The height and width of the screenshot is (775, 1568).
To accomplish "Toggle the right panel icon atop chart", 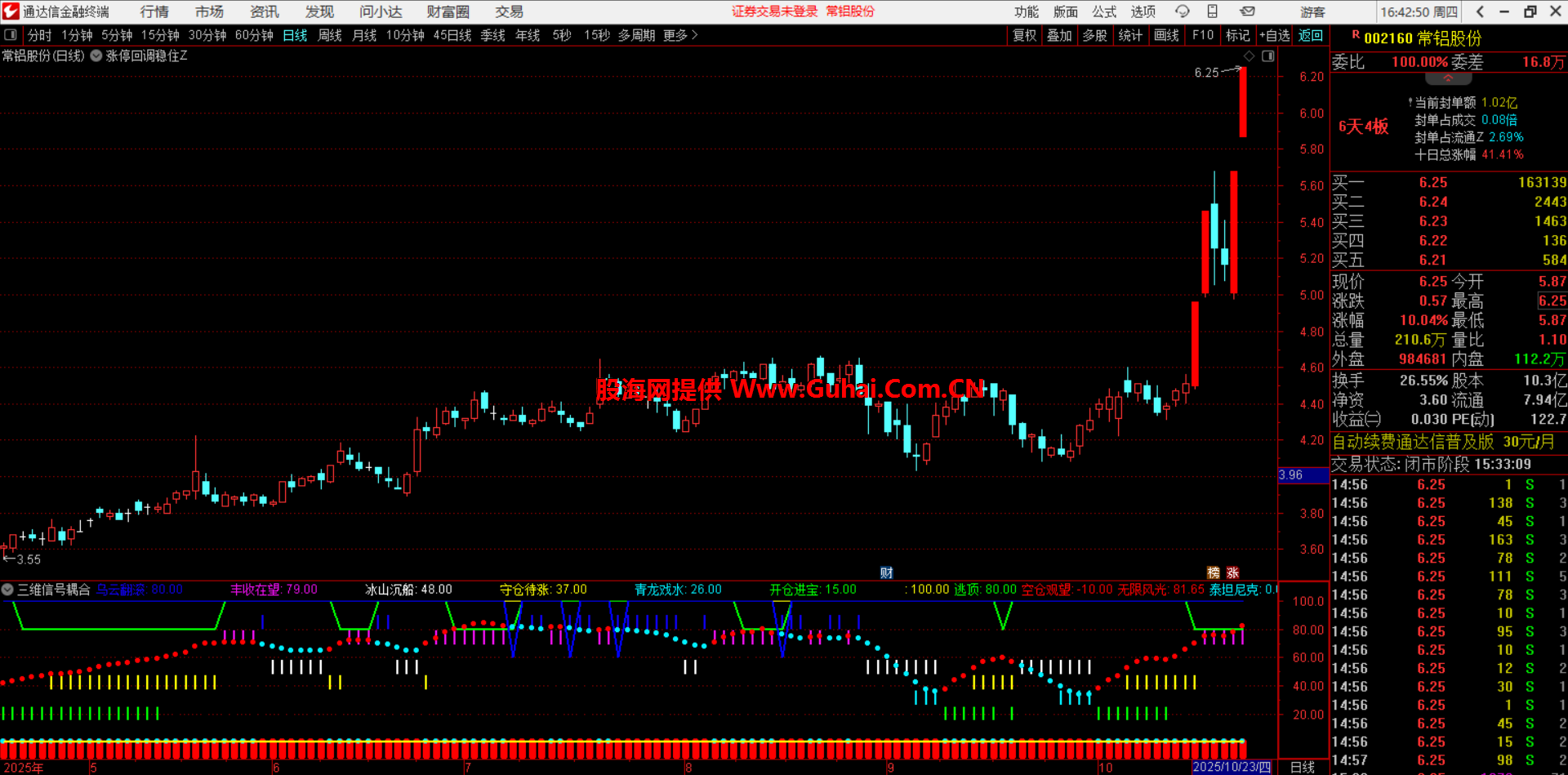I will point(1267,56).
